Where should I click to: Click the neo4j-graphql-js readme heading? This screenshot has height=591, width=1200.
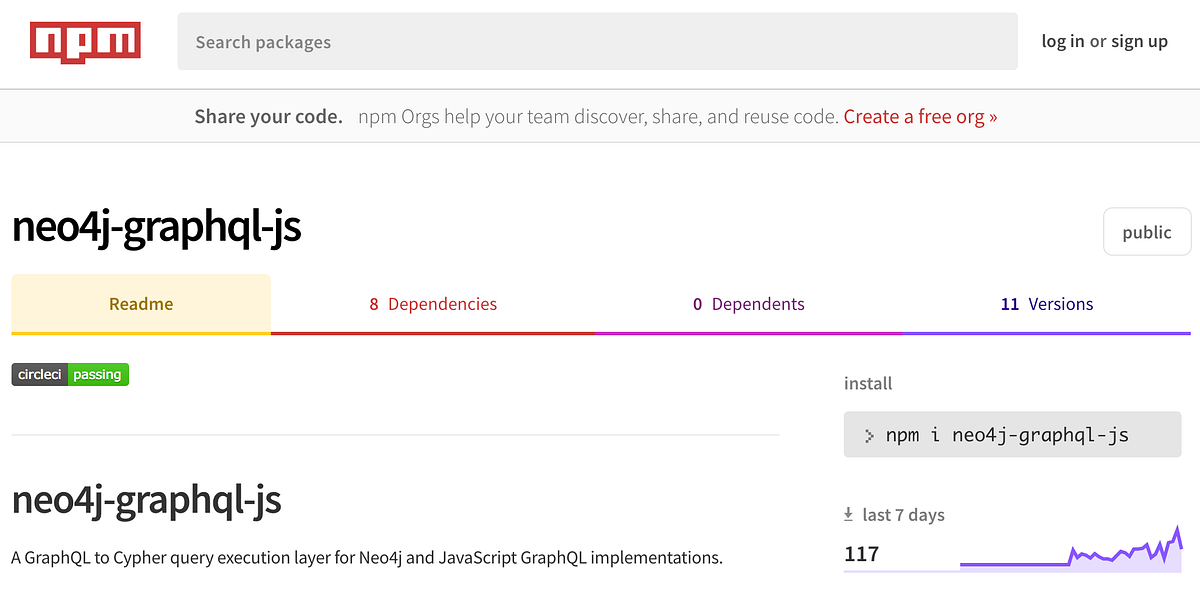click(x=146, y=500)
